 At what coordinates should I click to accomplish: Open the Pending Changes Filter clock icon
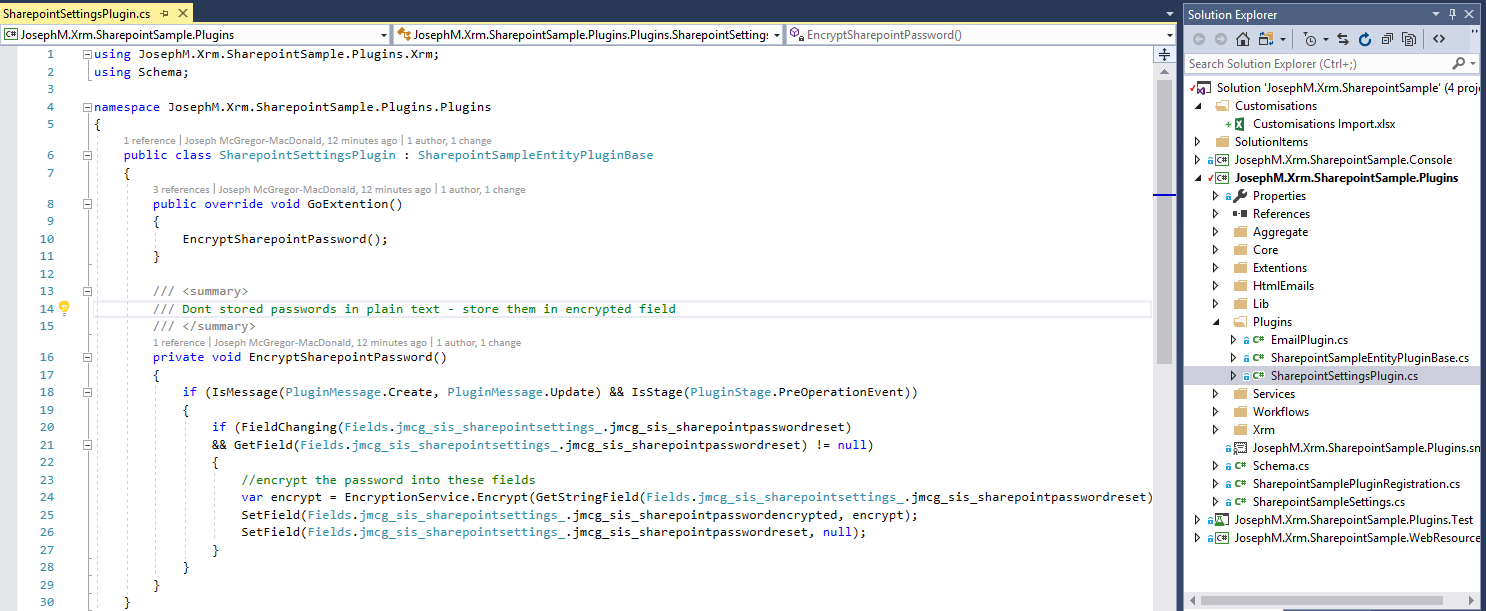[1309, 39]
